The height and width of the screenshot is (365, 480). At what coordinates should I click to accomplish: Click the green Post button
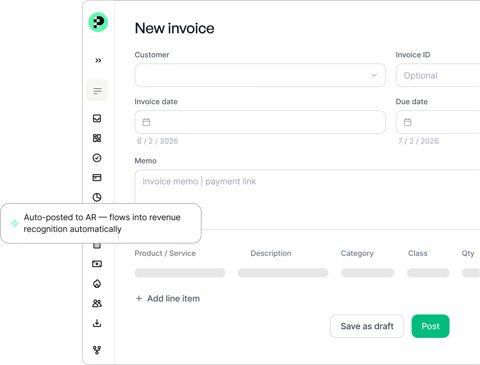430,326
